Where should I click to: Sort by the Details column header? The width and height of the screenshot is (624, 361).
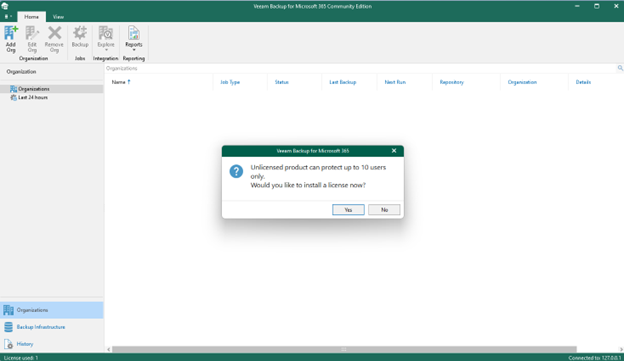(x=583, y=82)
